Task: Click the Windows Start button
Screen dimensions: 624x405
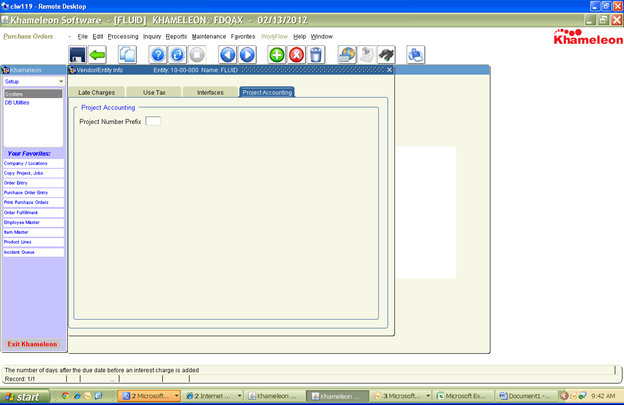Action: tap(25, 397)
